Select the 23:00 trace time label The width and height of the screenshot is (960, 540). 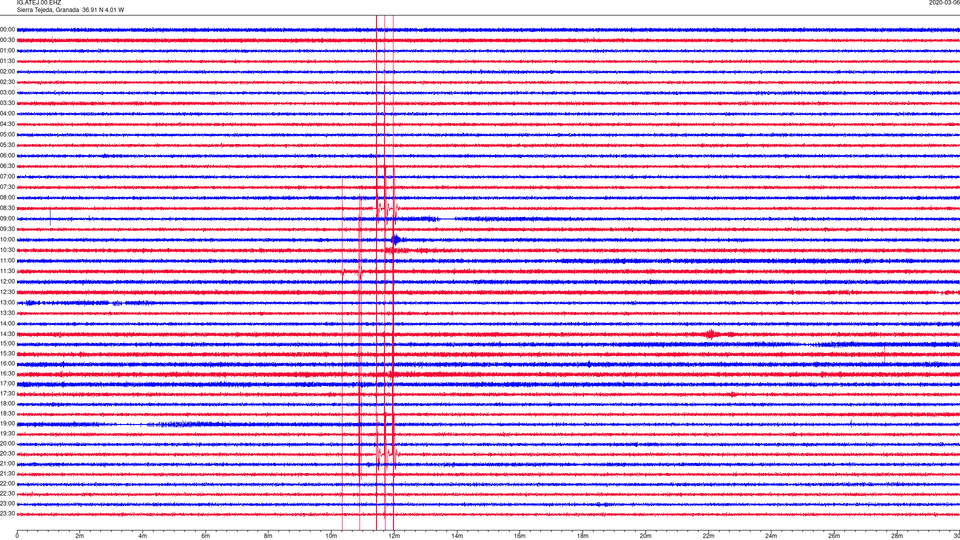pyautogui.click(x=7, y=504)
